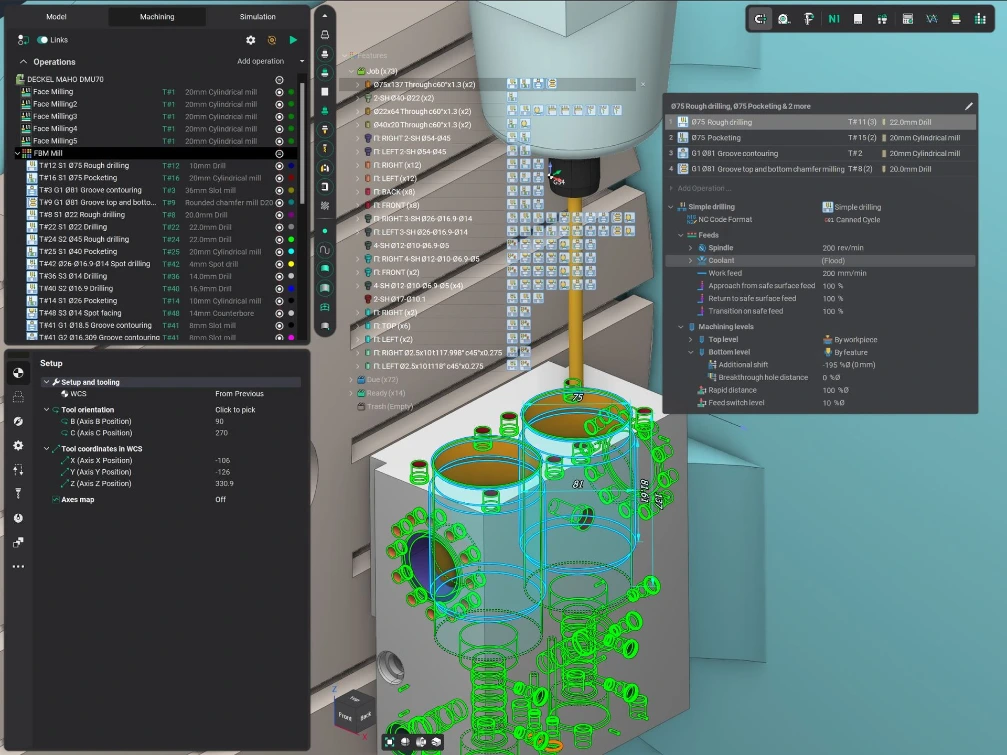Open the Model tab
The image size is (1007, 755).
point(57,16)
